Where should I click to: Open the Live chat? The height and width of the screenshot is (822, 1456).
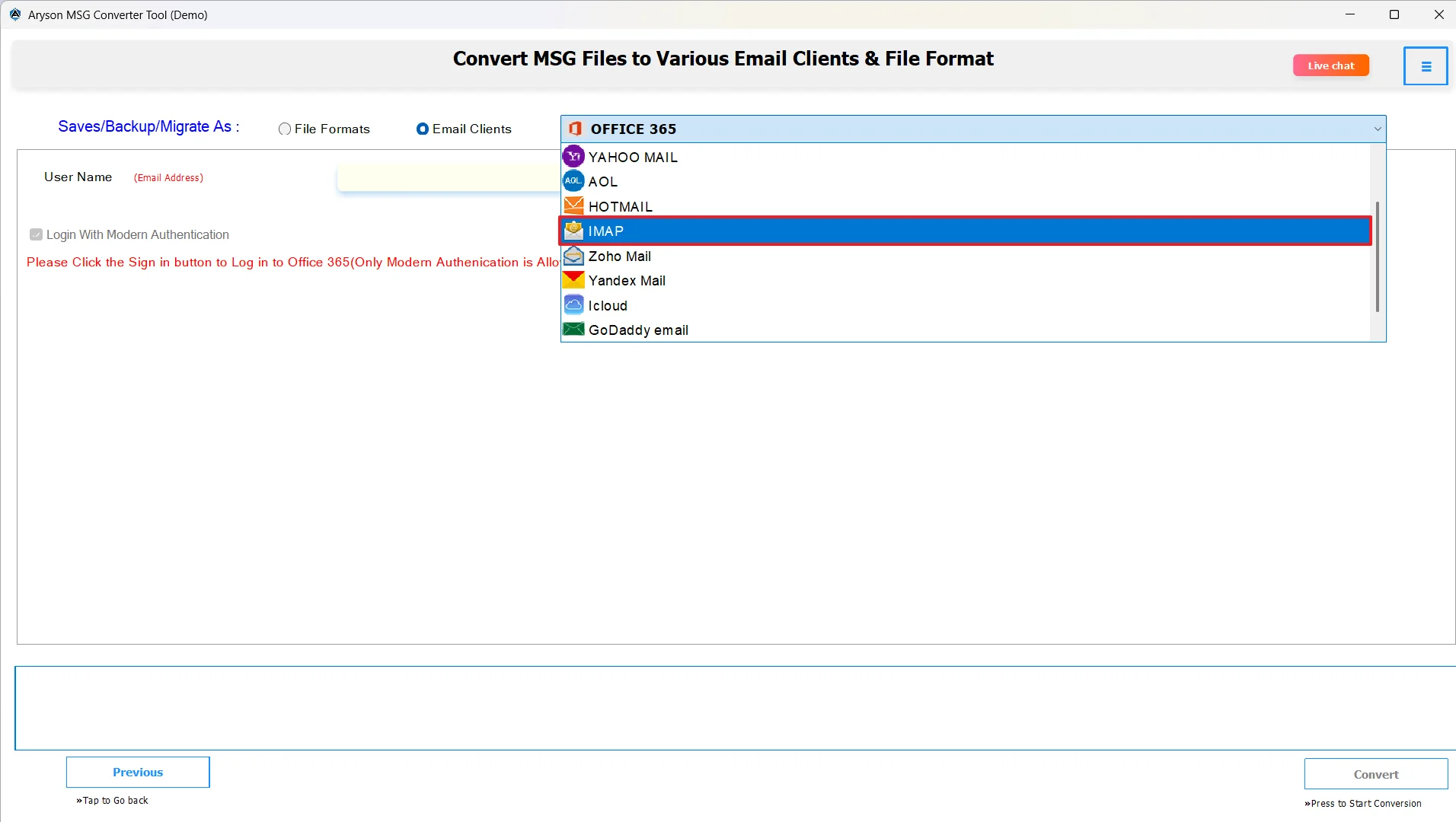1330,65
